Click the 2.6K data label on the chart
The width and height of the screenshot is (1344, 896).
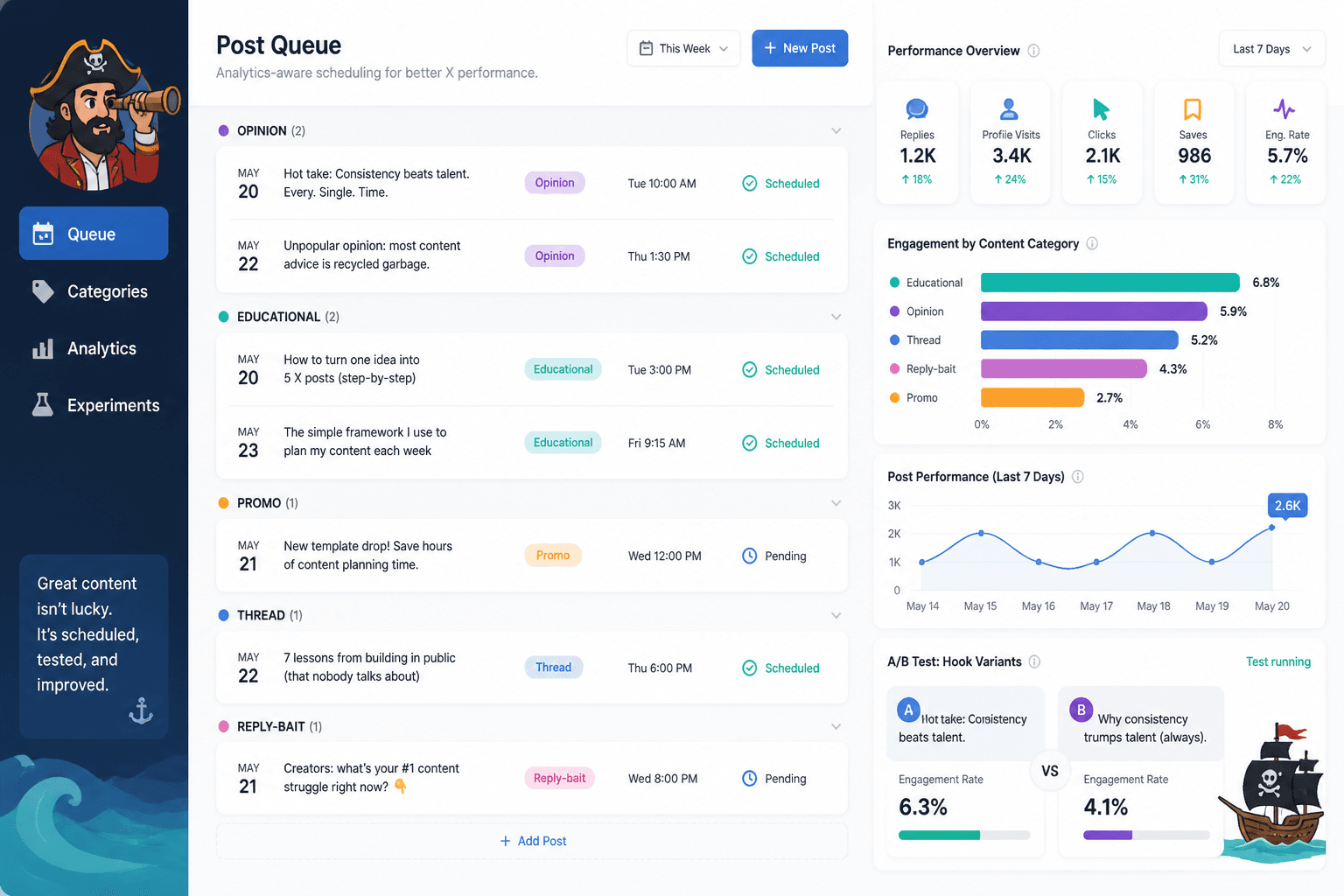pyautogui.click(x=1287, y=506)
